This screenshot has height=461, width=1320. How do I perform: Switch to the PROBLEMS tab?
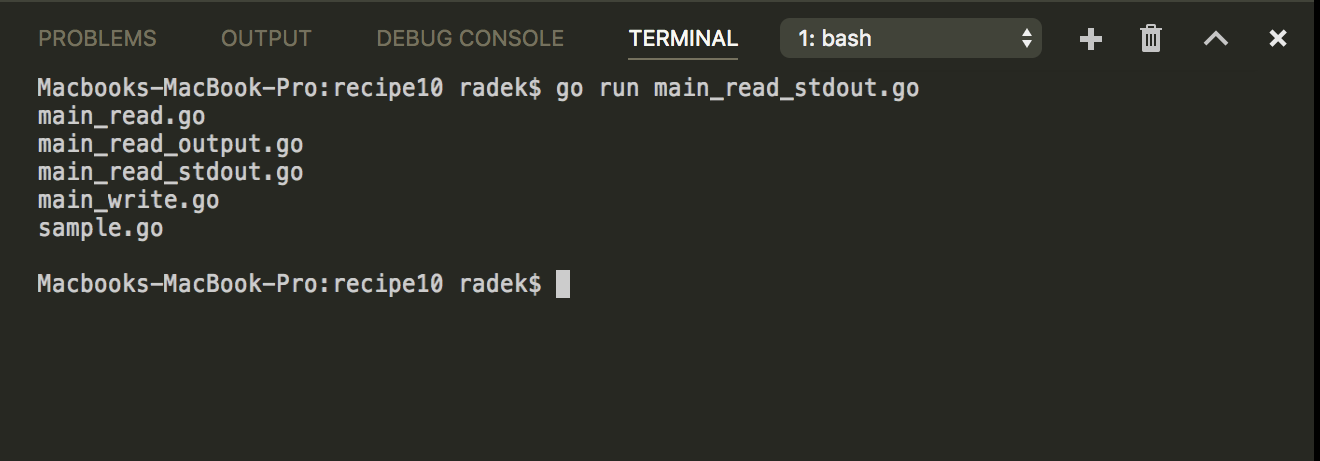pyautogui.click(x=97, y=39)
